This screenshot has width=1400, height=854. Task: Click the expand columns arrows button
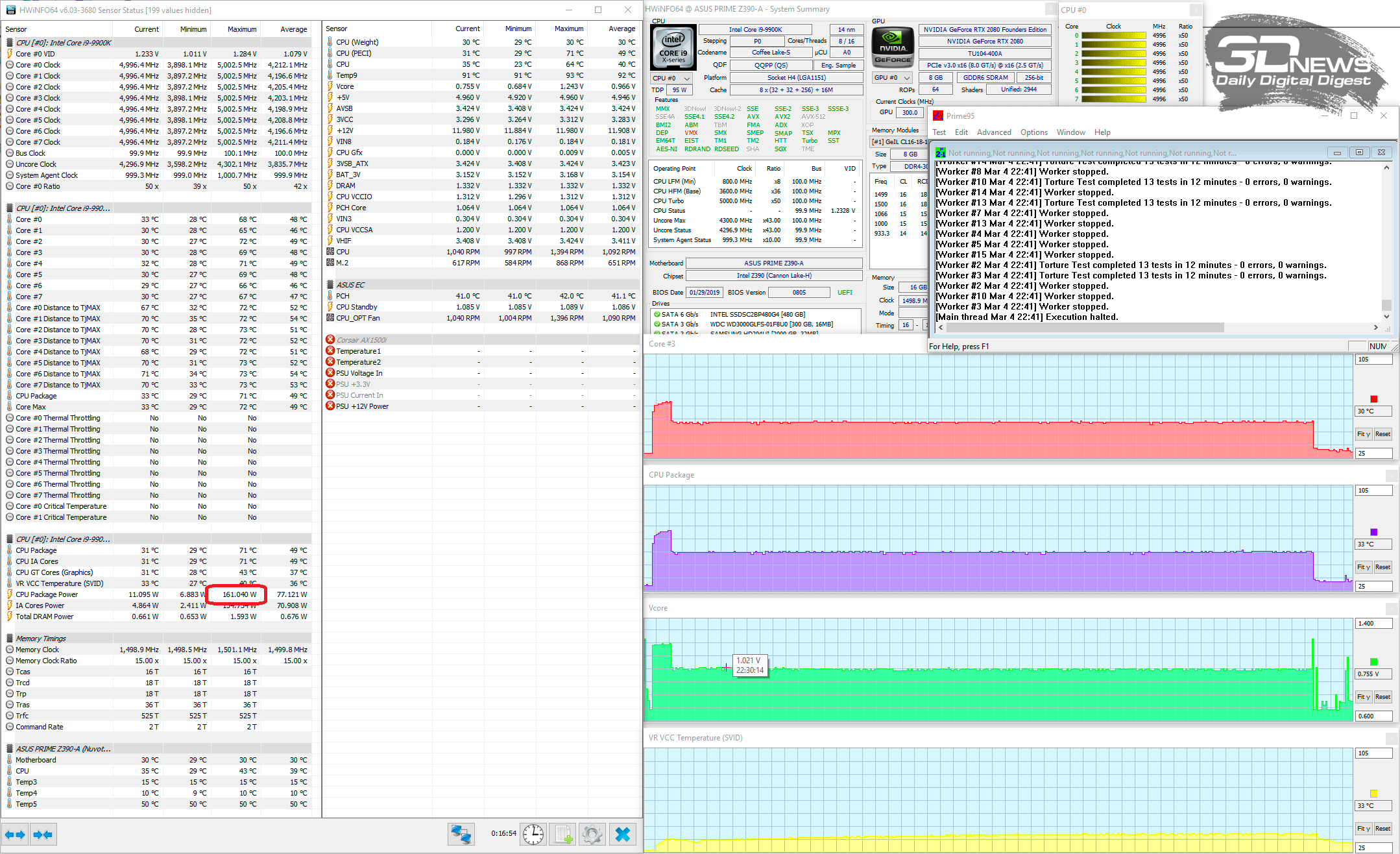point(15,835)
